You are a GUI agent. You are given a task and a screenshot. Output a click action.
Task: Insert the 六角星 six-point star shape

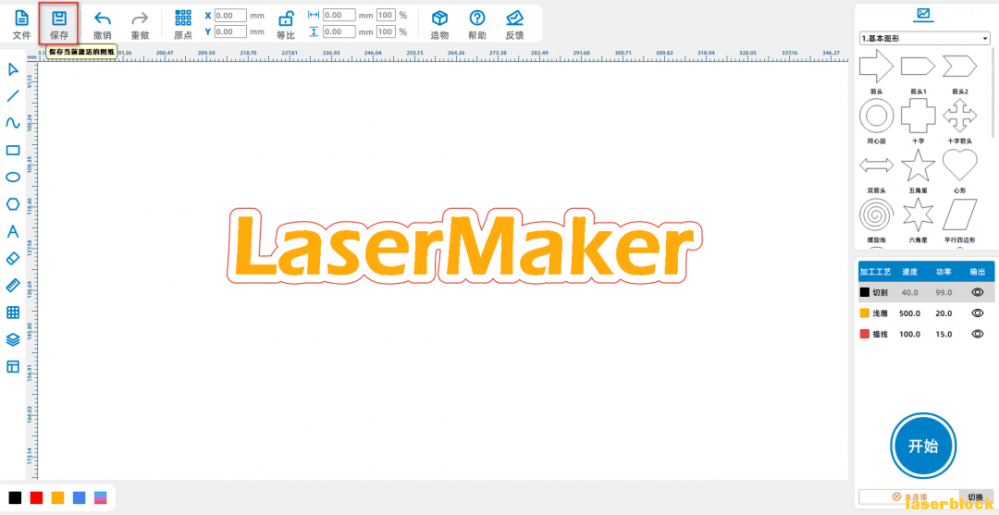point(918,215)
